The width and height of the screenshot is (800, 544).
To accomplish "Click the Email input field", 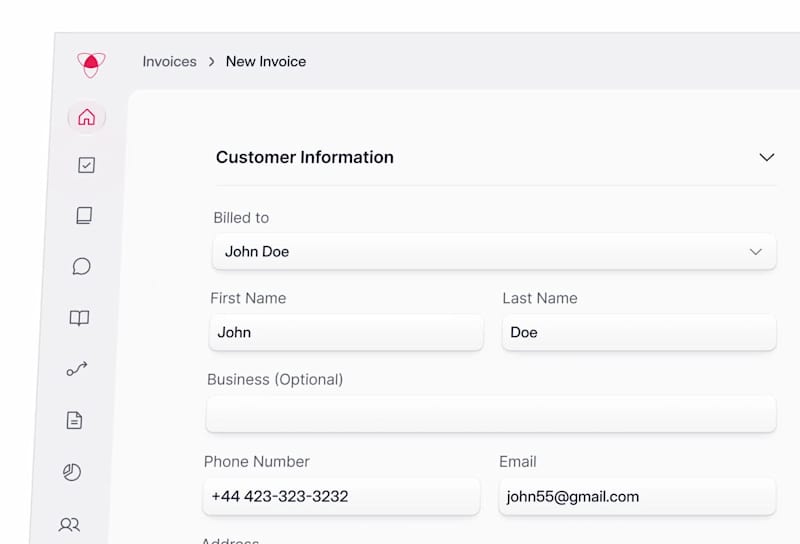I will tap(637, 496).
